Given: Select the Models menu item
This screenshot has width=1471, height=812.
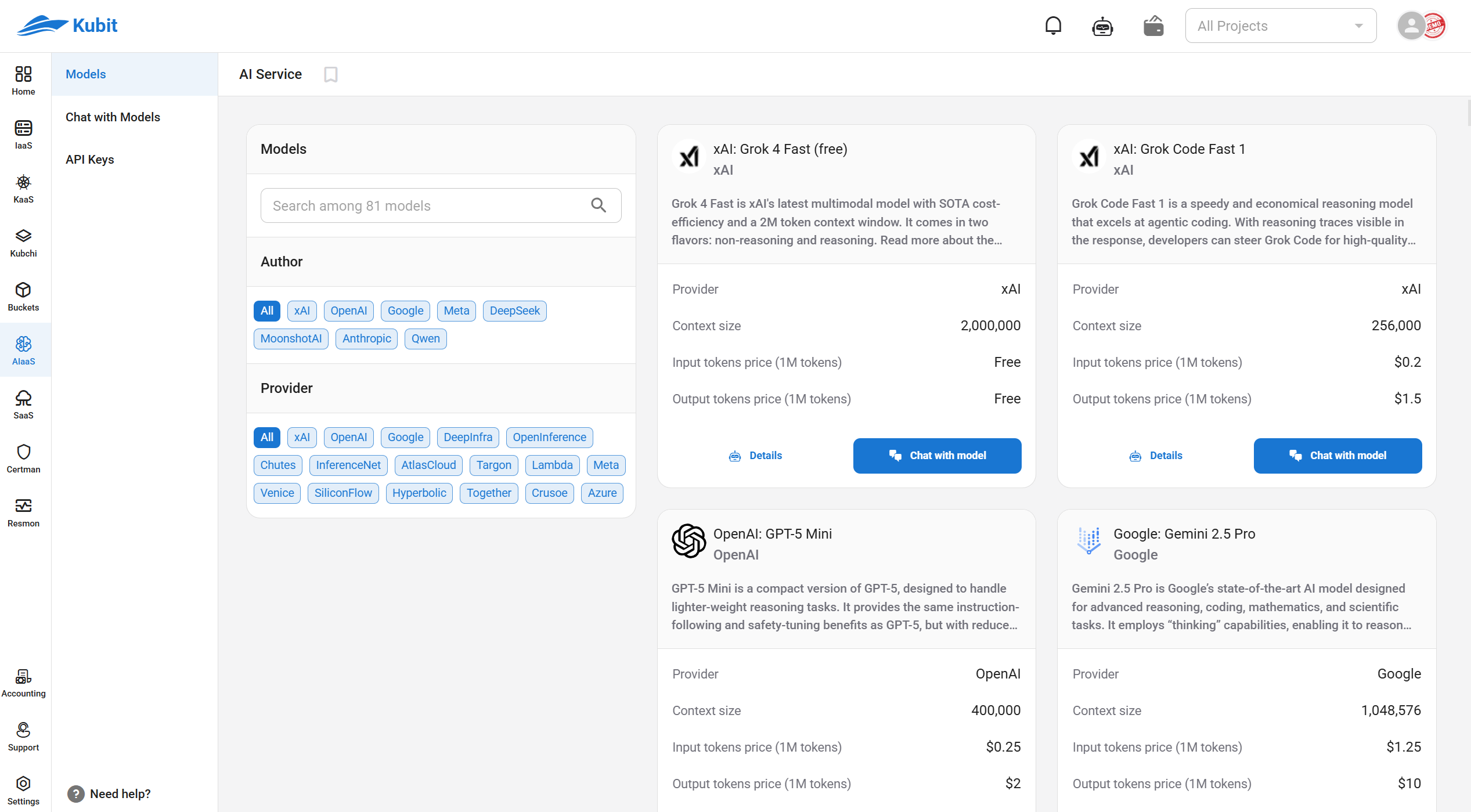Looking at the screenshot, I should [135, 74].
